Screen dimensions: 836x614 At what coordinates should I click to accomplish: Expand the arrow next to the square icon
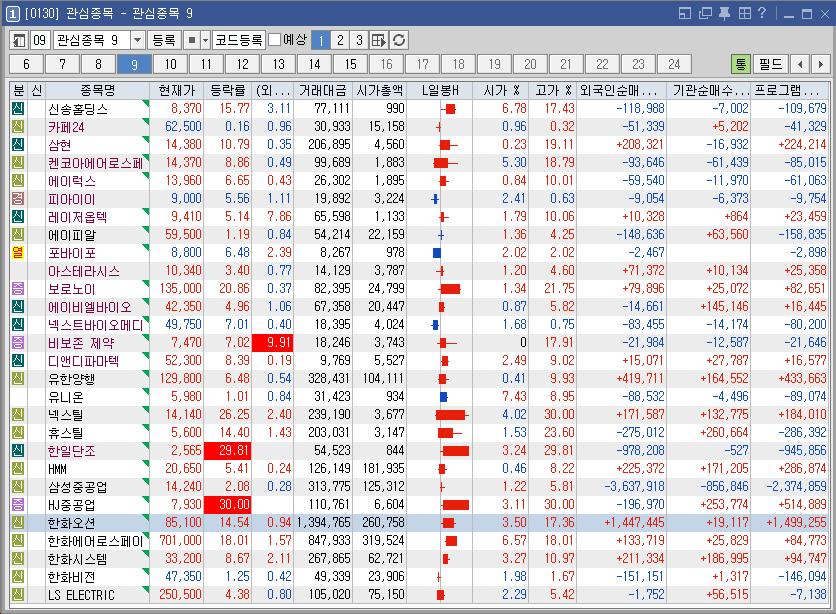coord(205,40)
